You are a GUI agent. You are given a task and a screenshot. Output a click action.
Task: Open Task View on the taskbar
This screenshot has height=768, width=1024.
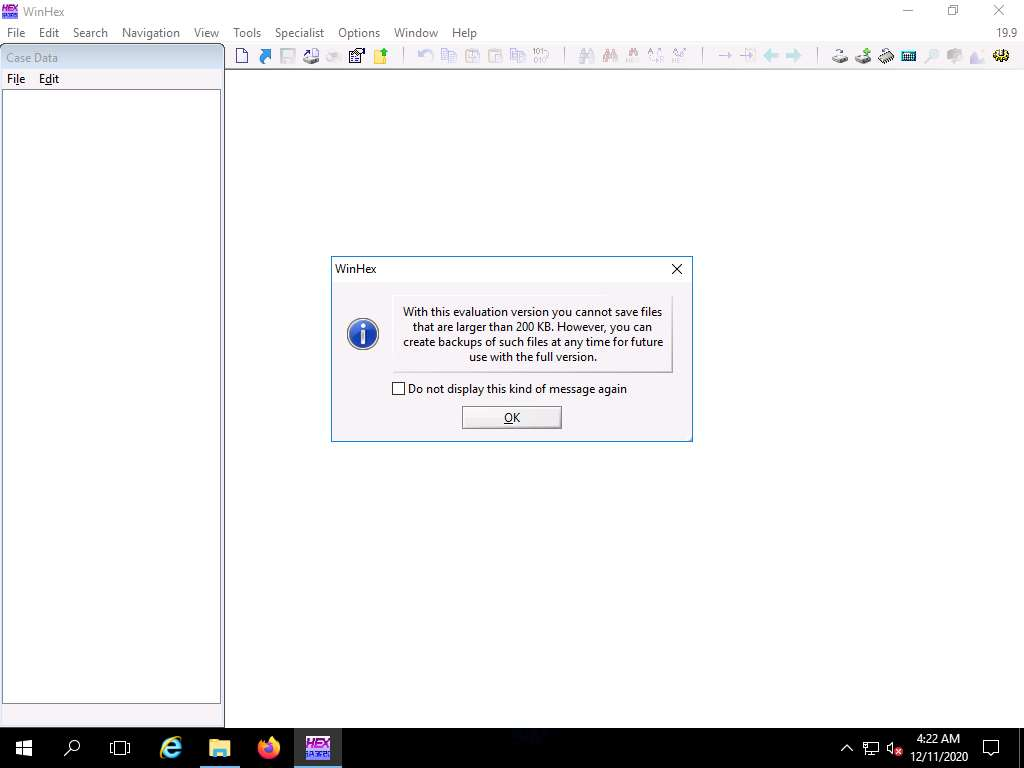[120, 748]
